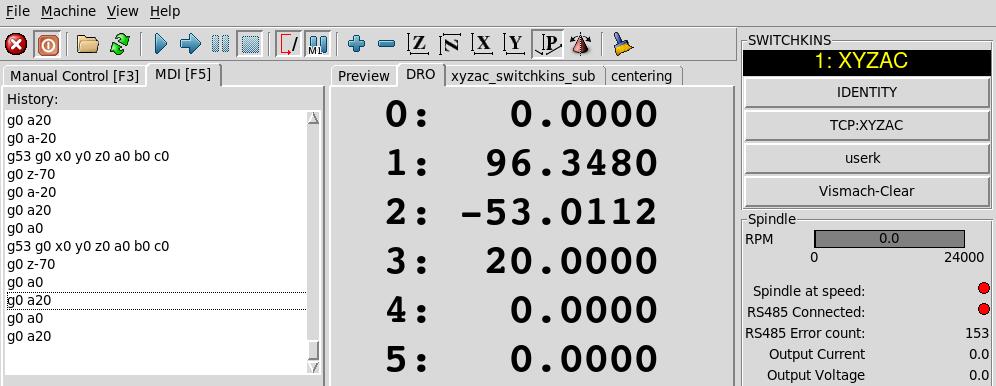Select perspective view P icon
Screen dimensions: 996x386
point(548,44)
